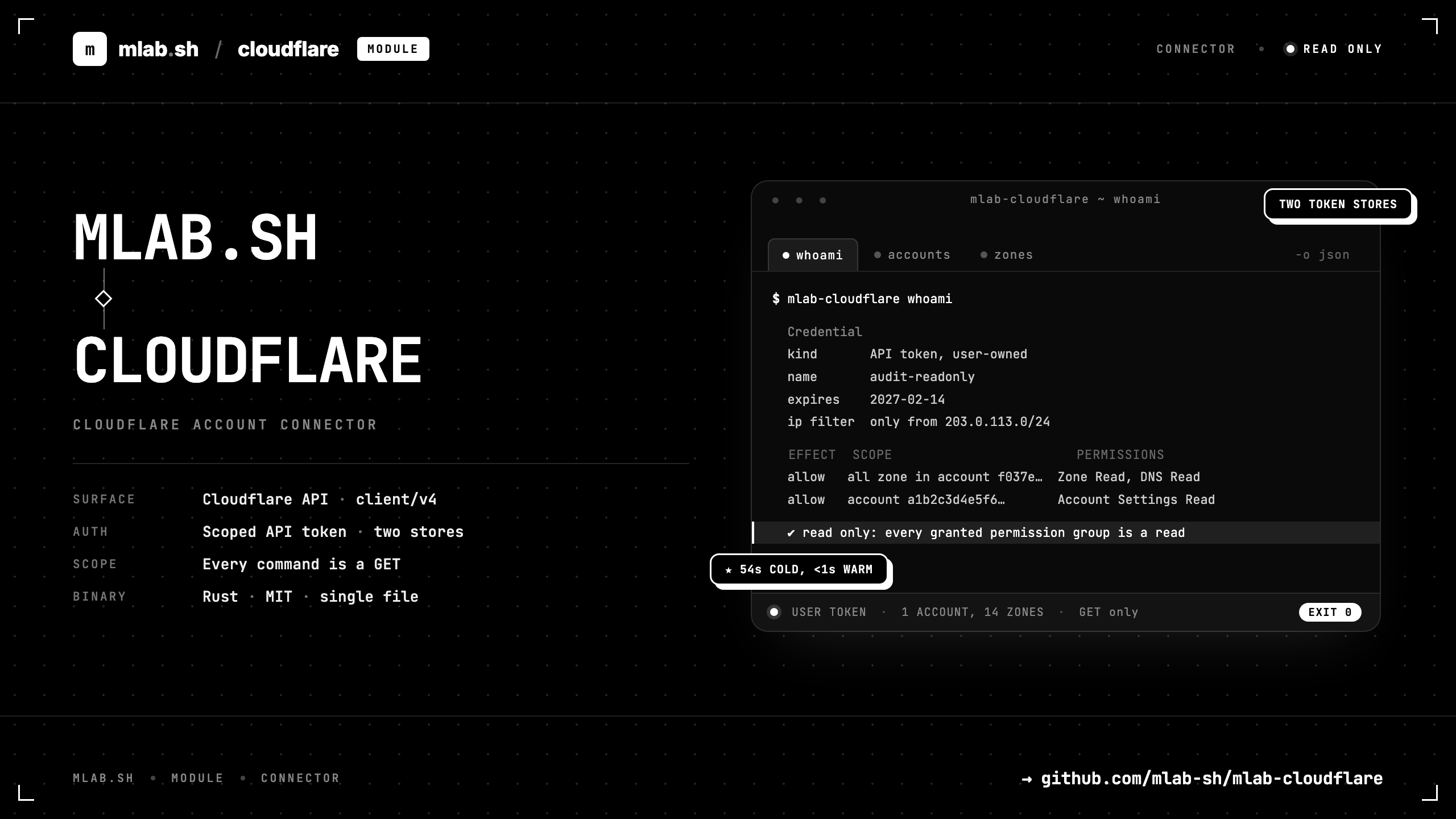Click the 'account a1b2c3d4e5f6…' scope
Viewport: 1456px width, 819px height.
click(x=926, y=499)
